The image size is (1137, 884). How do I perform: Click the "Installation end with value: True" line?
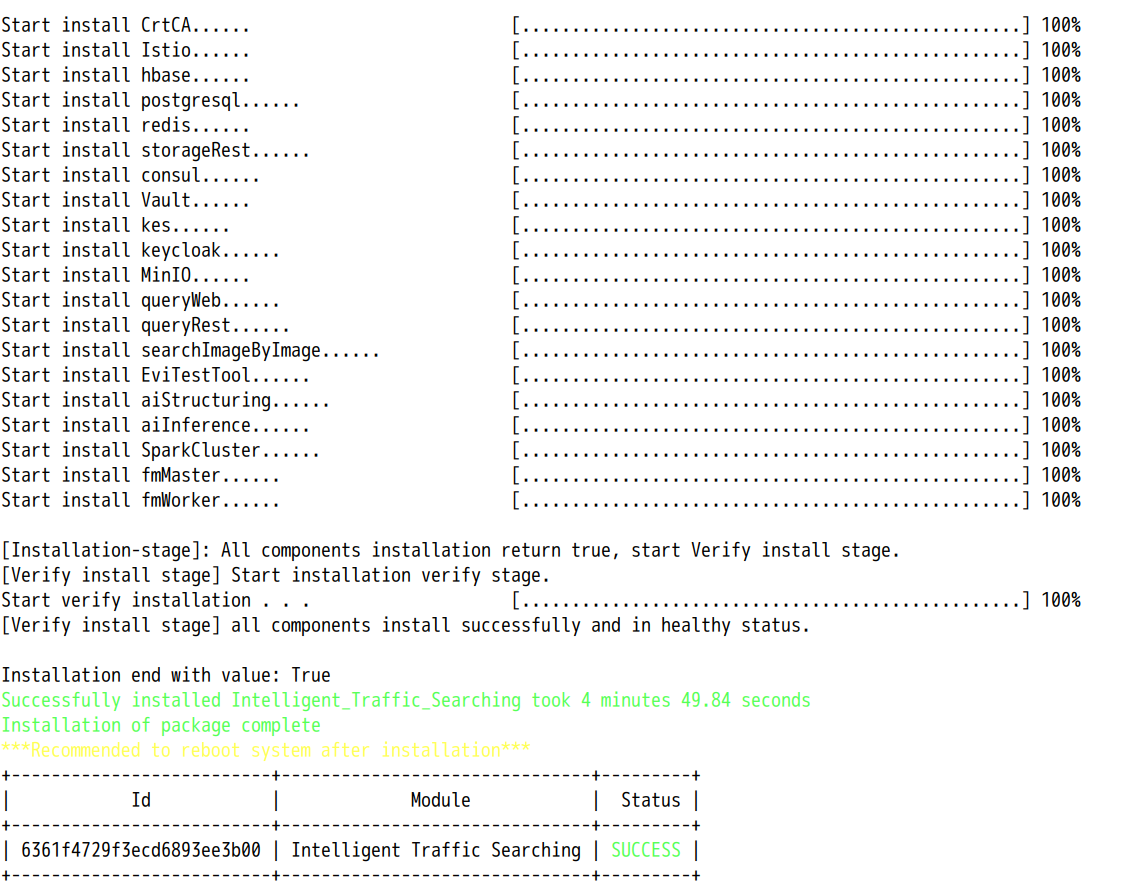click(165, 675)
